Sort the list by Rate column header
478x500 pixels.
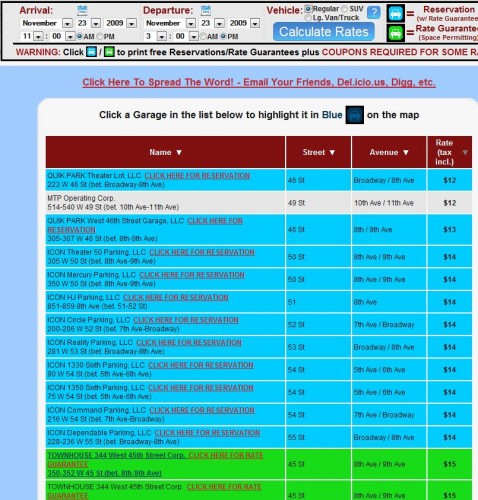point(449,152)
